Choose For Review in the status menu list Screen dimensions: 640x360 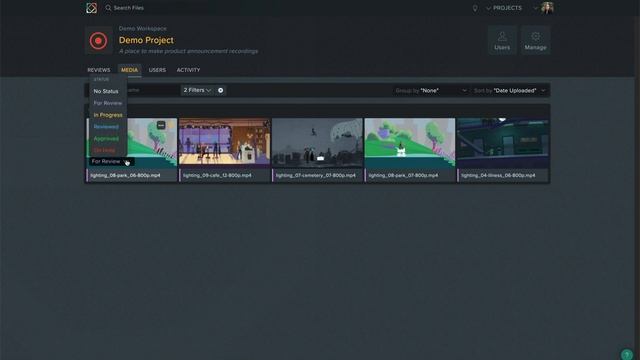pyautogui.click(x=108, y=103)
